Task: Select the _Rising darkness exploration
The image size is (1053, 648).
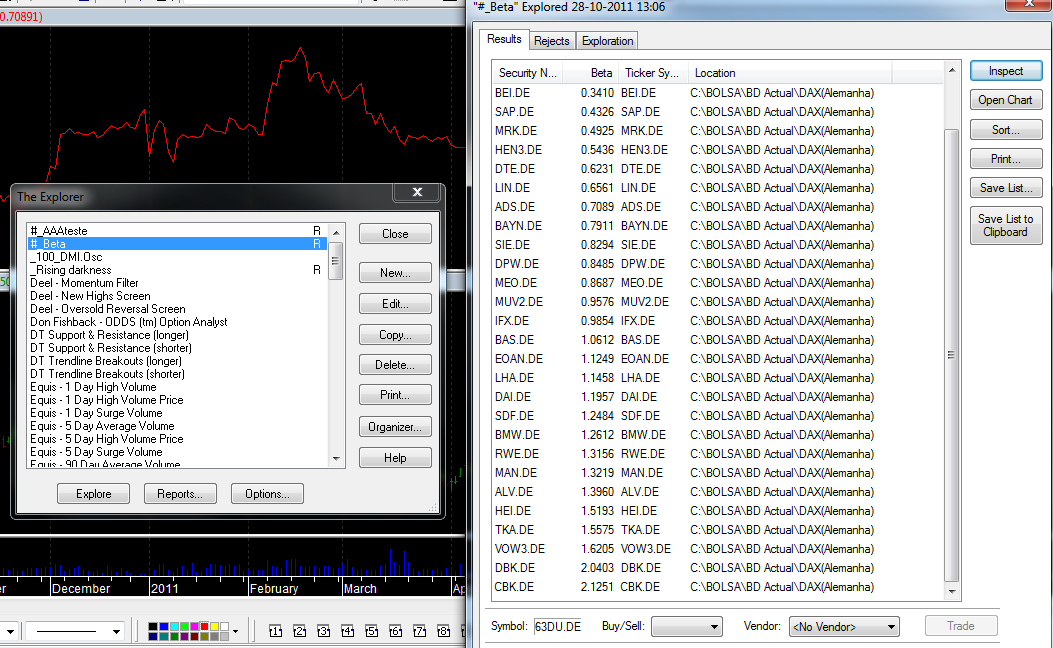Action: point(177,270)
